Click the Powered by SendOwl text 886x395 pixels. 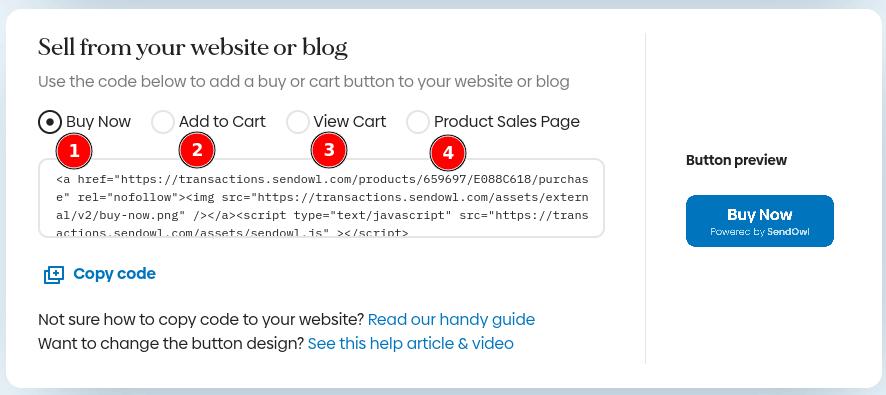coord(759,232)
